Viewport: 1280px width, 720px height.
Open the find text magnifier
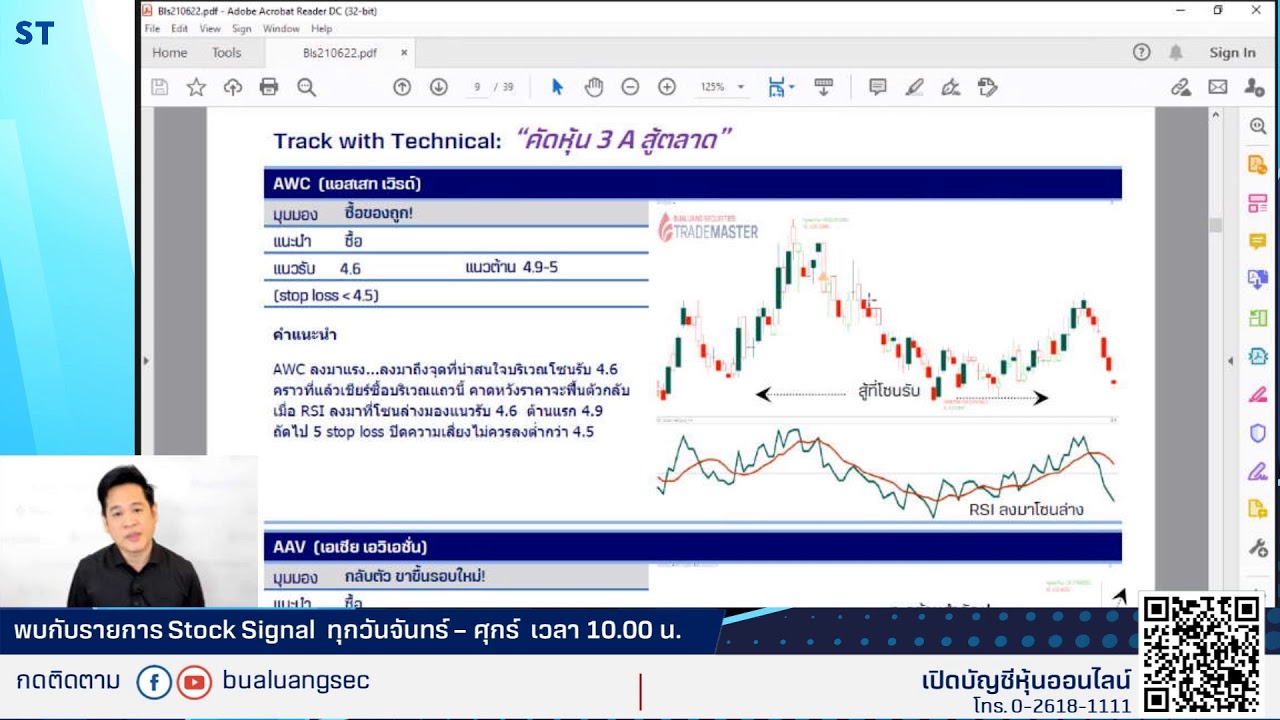coord(306,87)
